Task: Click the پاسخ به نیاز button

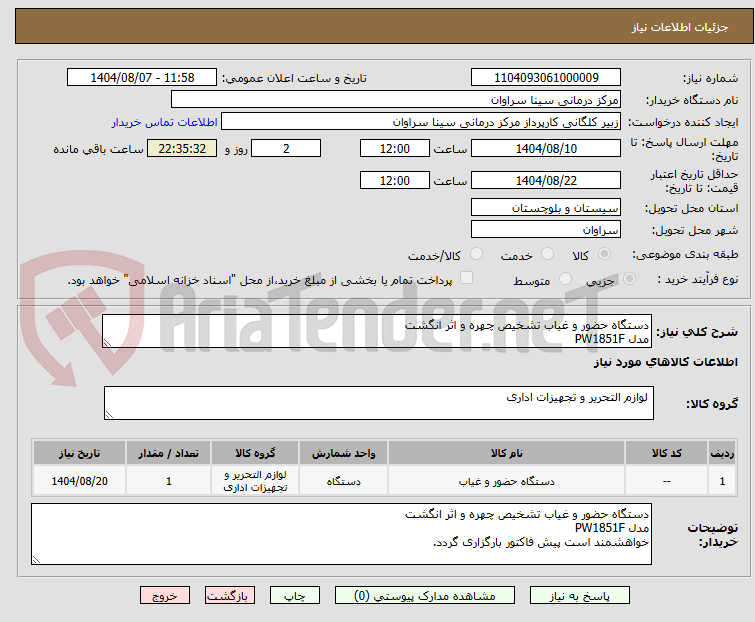Action: pos(579,596)
